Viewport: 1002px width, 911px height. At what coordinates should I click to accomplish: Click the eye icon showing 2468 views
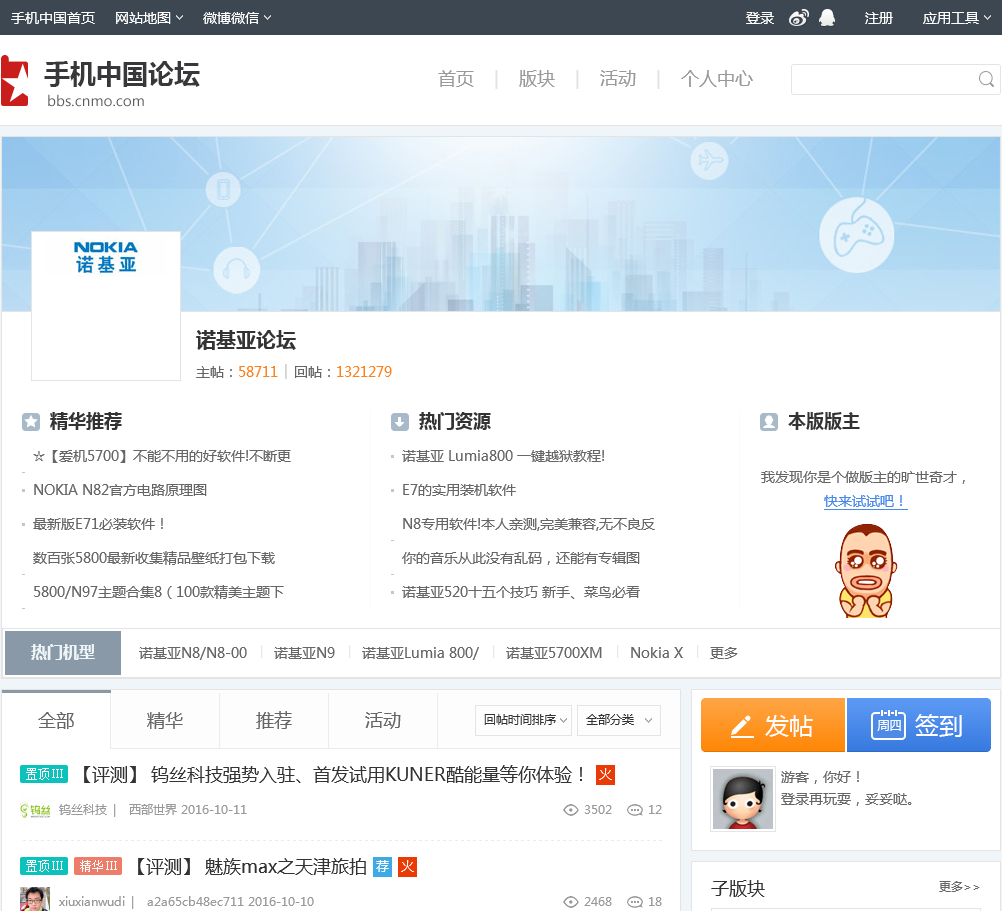(571, 902)
